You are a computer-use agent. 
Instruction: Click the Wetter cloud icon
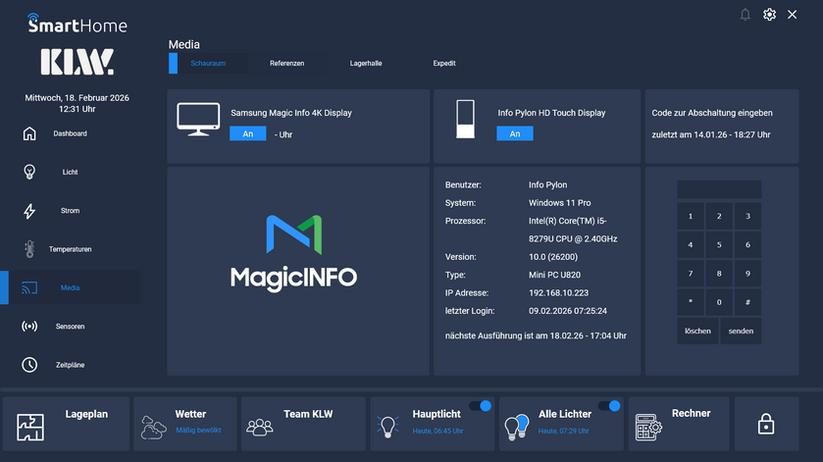pos(153,427)
